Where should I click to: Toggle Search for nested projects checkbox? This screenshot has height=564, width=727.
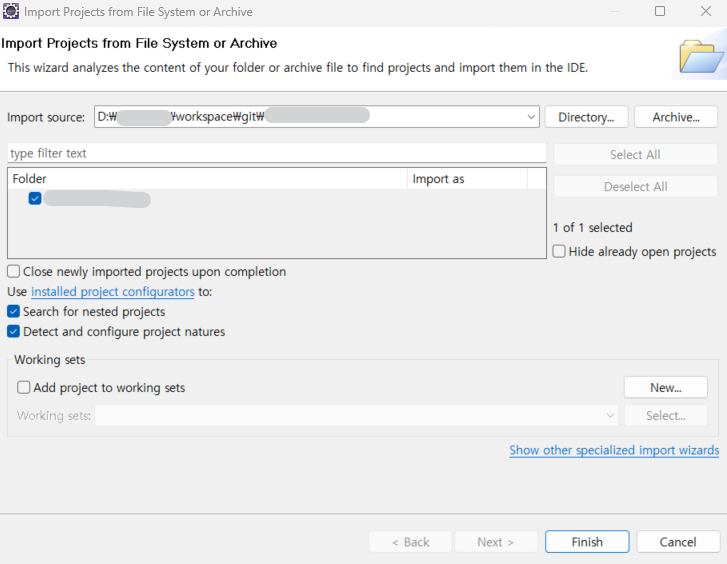point(14,312)
